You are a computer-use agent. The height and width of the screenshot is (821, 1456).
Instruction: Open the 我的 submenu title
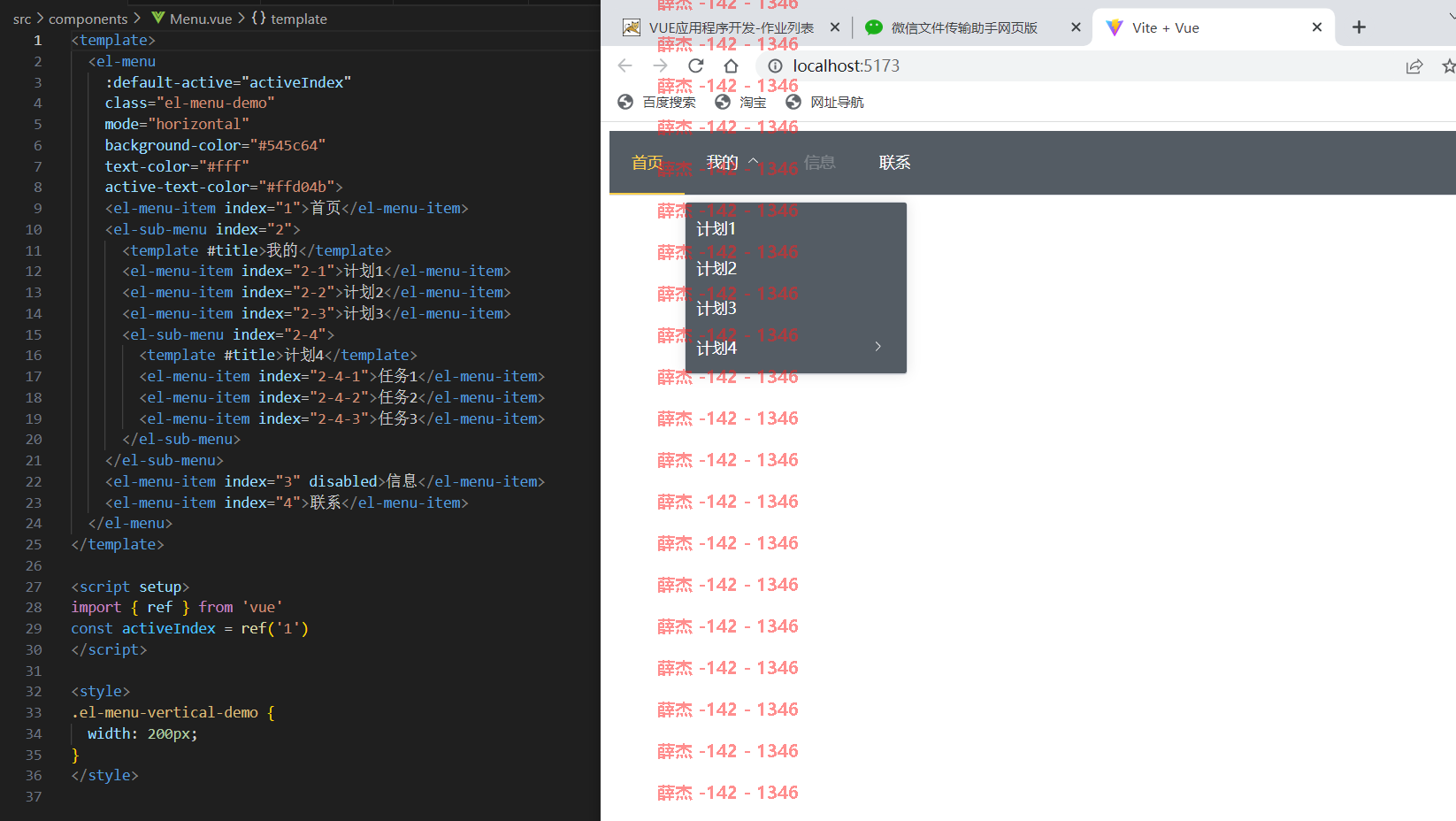point(722,163)
